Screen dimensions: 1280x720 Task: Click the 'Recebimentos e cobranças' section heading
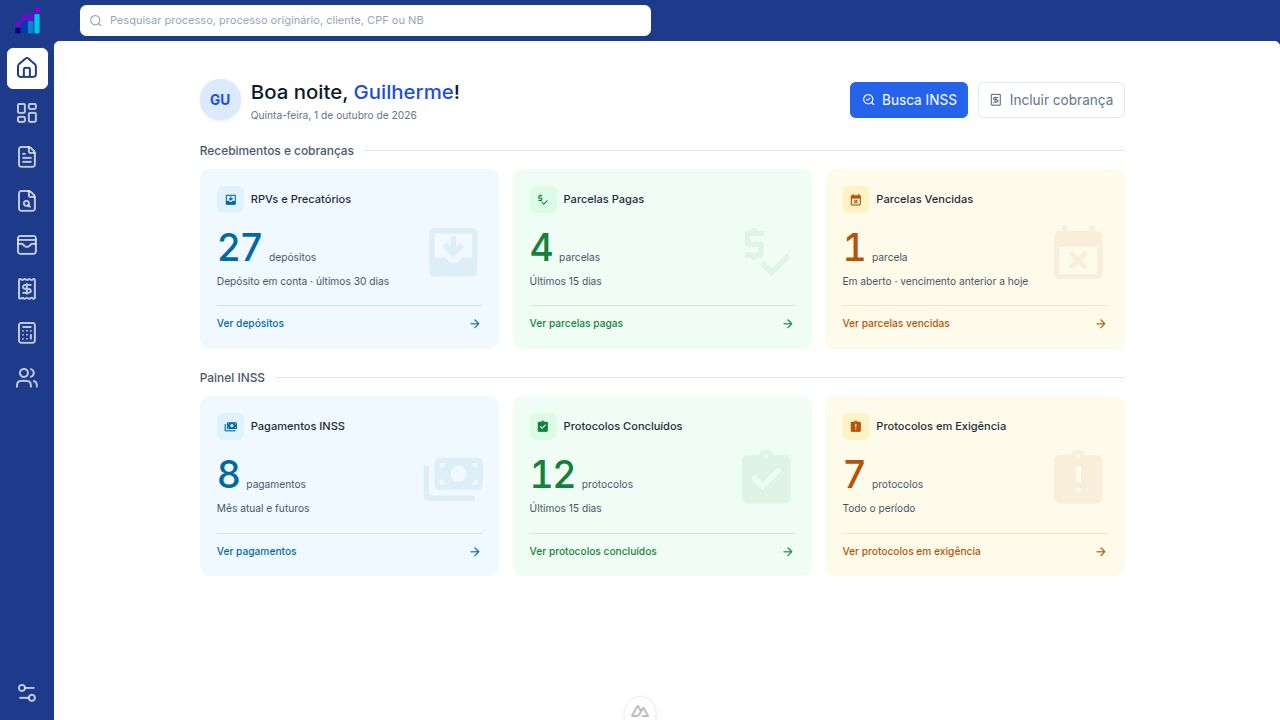pyautogui.click(x=277, y=151)
